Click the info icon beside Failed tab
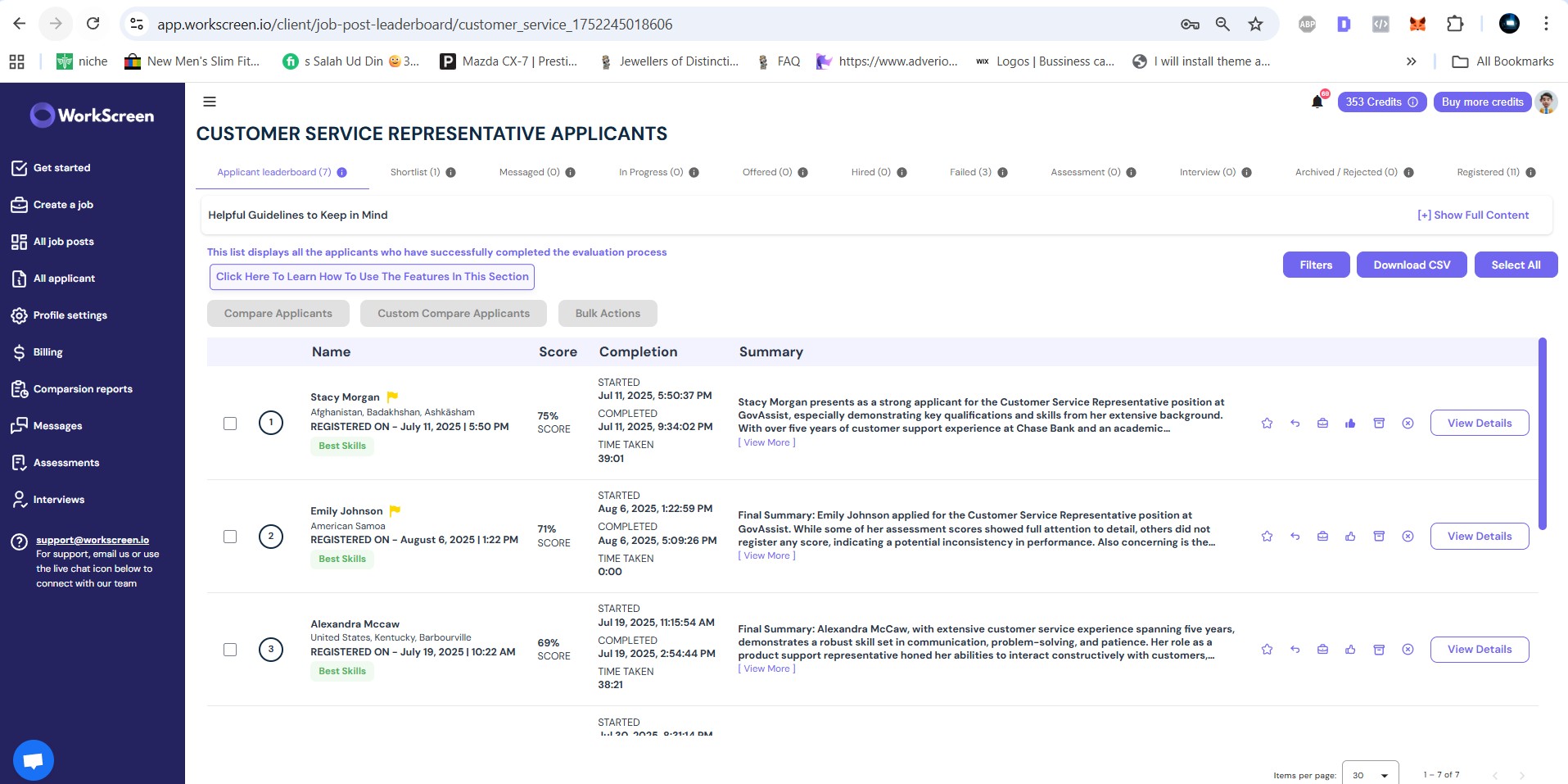Image resolution: width=1568 pixels, height=784 pixels. tap(1002, 173)
